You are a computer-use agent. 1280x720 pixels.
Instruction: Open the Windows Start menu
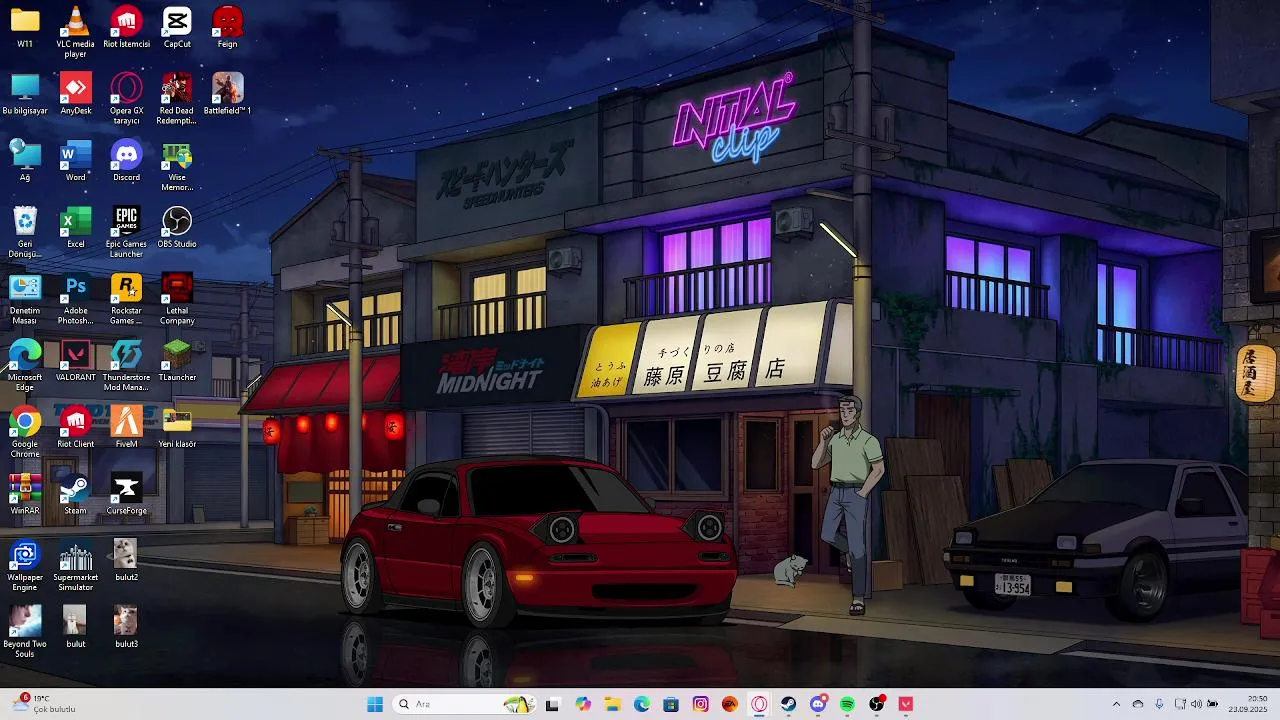(x=375, y=704)
